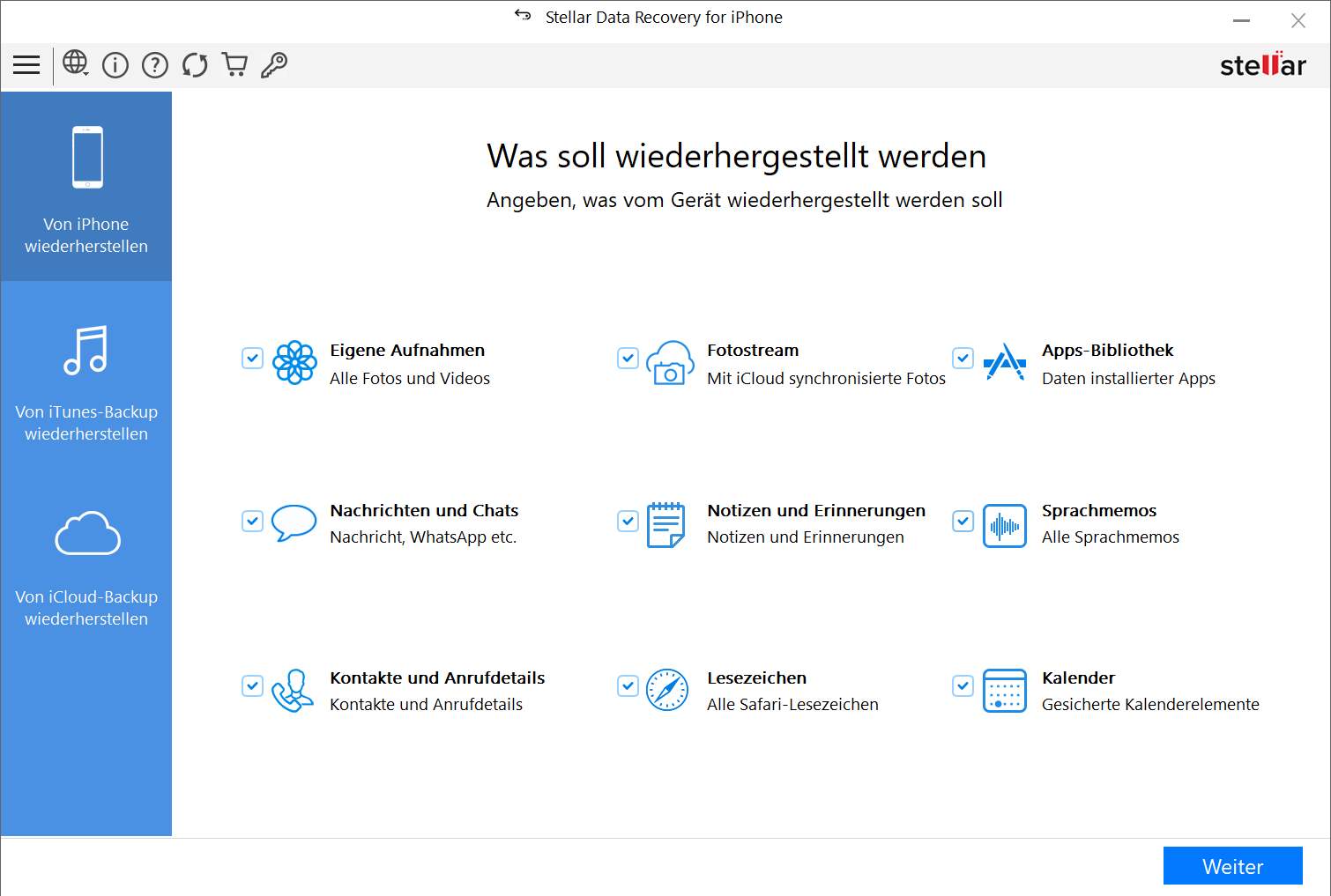
Task: Click the Sprachmemos waveform icon
Action: pos(1005,526)
